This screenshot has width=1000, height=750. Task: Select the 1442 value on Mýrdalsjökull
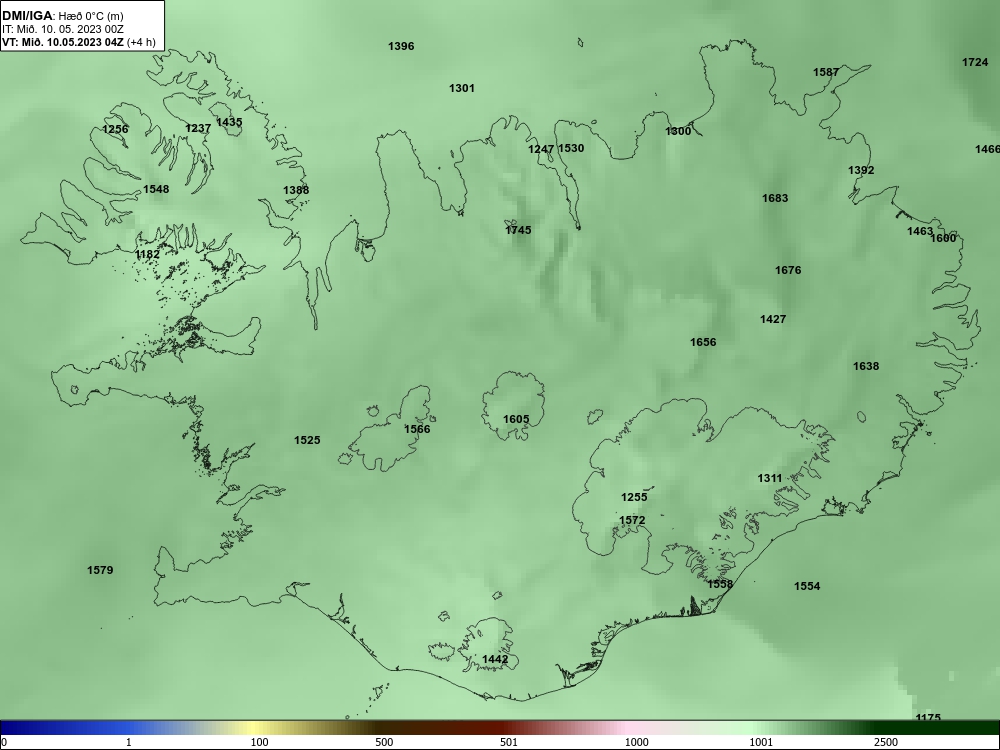(x=495, y=659)
